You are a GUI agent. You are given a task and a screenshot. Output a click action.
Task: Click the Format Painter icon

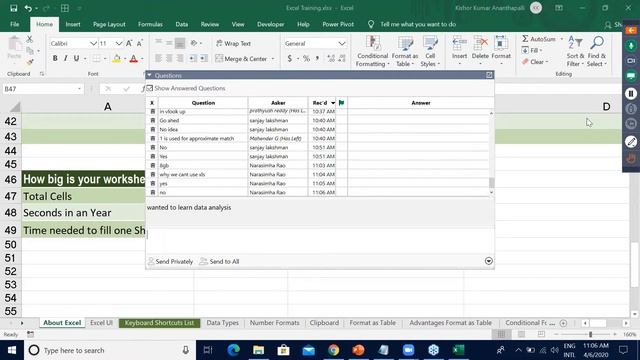pyautogui.click(x=29, y=62)
